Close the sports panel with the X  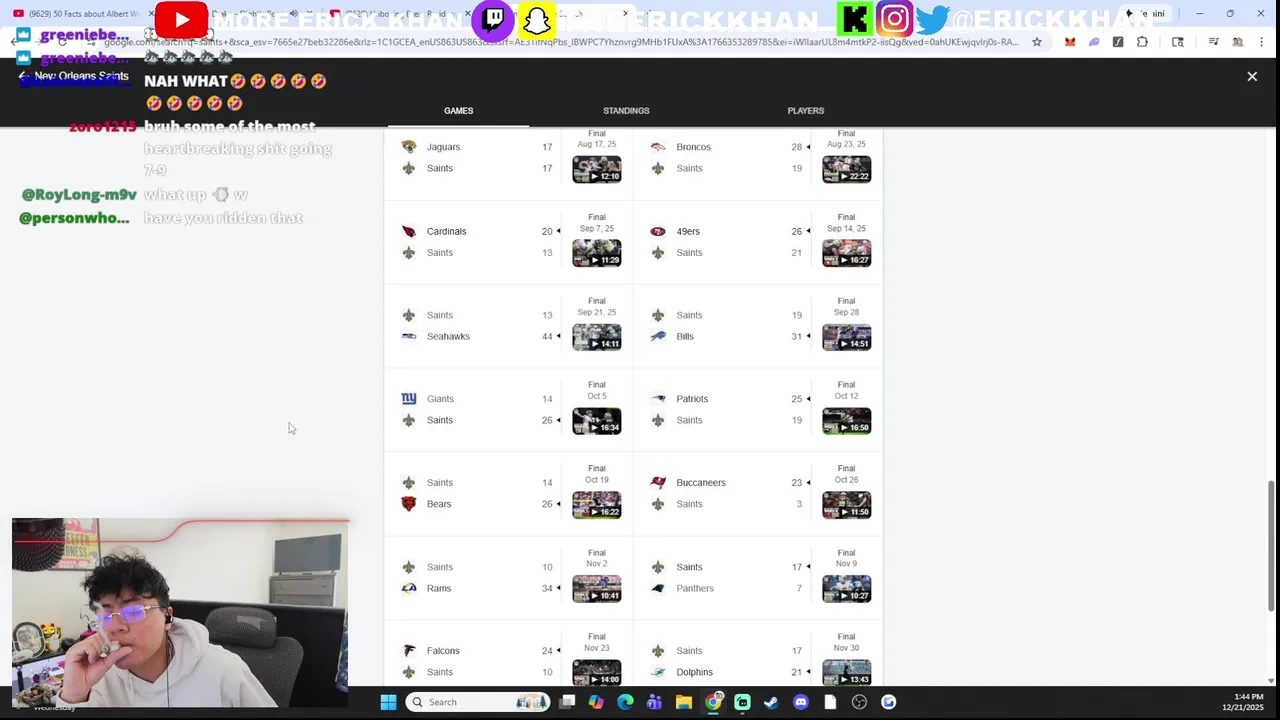(x=1252, y=76)
